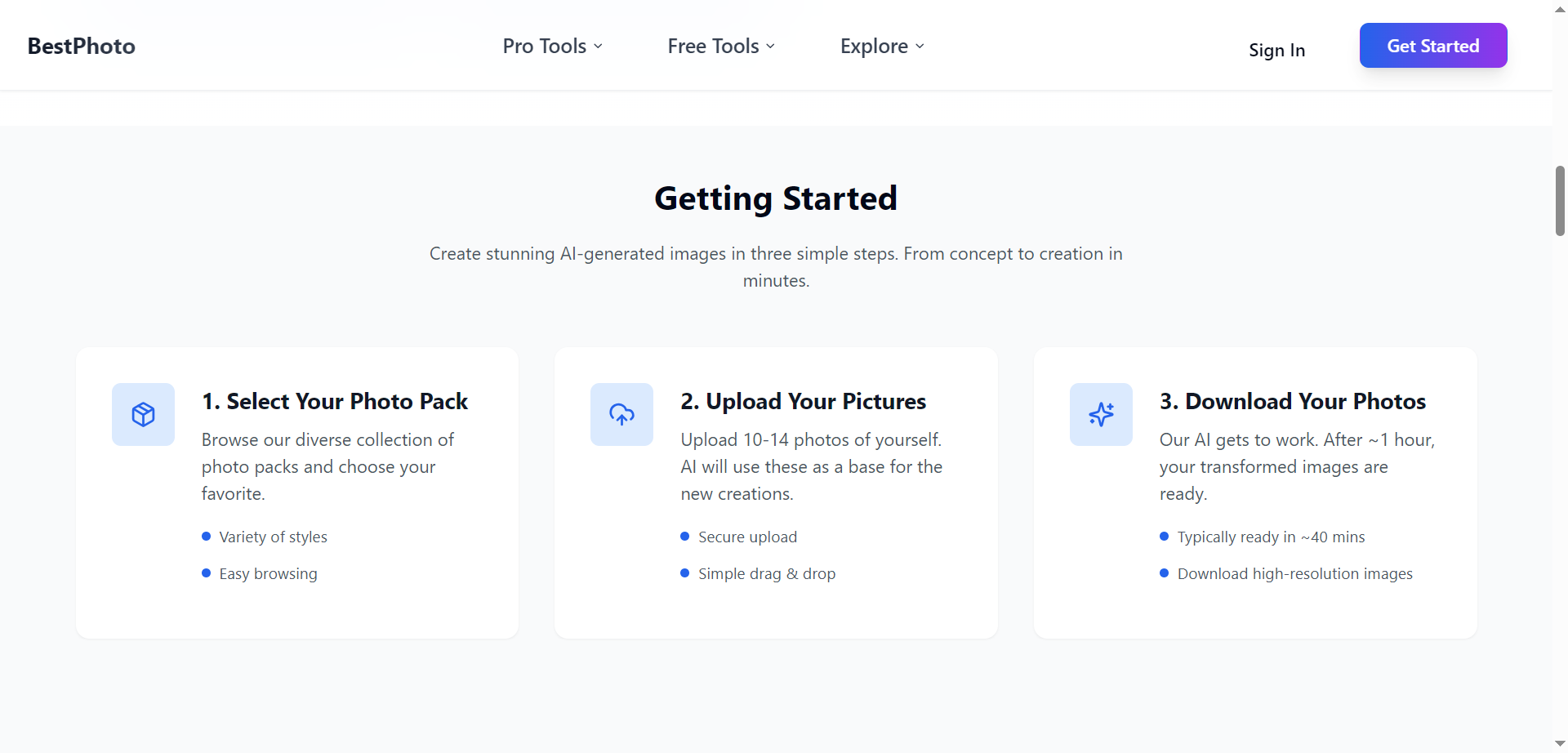Click the Simple drag & drop bullet item

(x=759, y=574)
